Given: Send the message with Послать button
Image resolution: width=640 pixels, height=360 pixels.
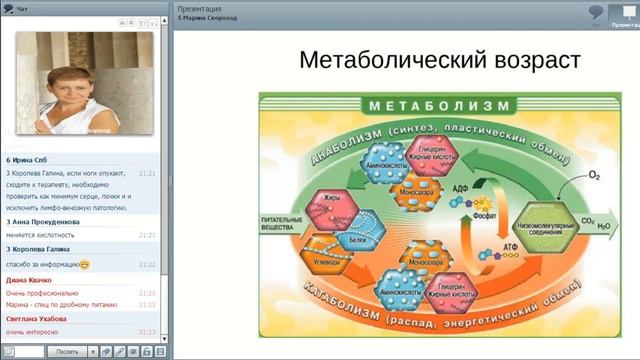Looking at the screenshot, I should (67, 351).
